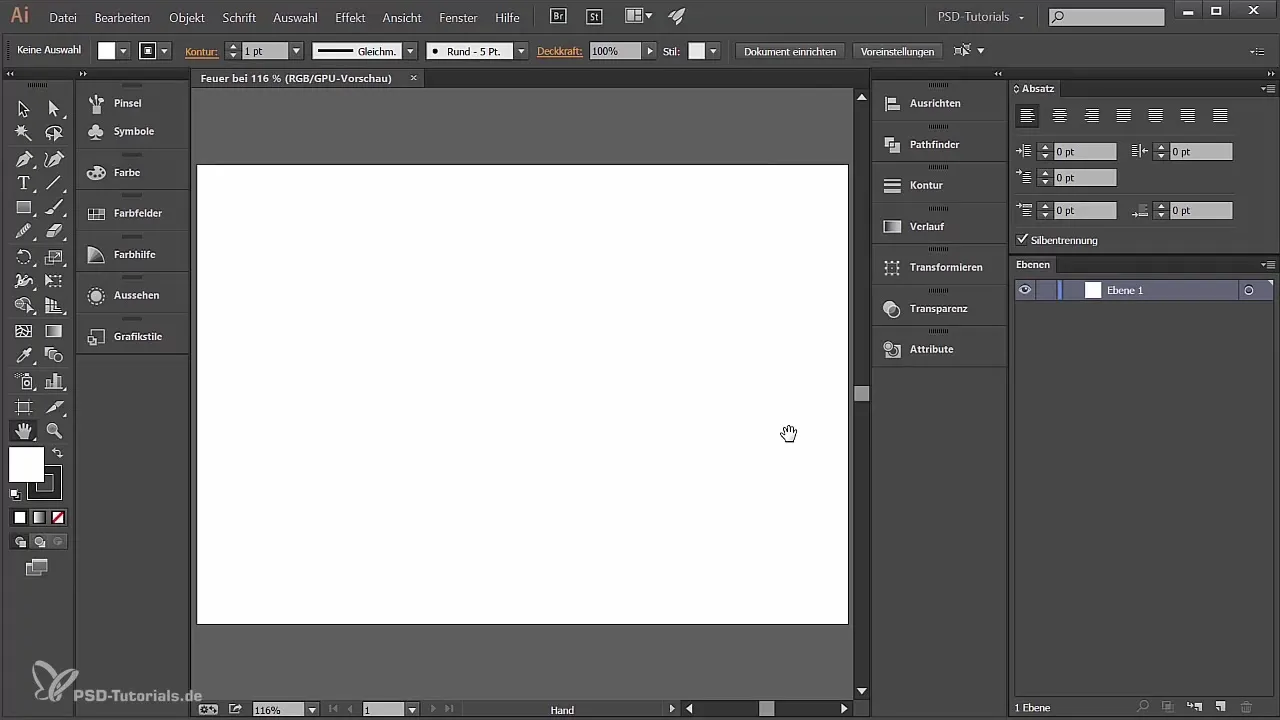This screenshot has width=1280, height=720.
Task: Open the Datei menu
Action: coord(63,18)
